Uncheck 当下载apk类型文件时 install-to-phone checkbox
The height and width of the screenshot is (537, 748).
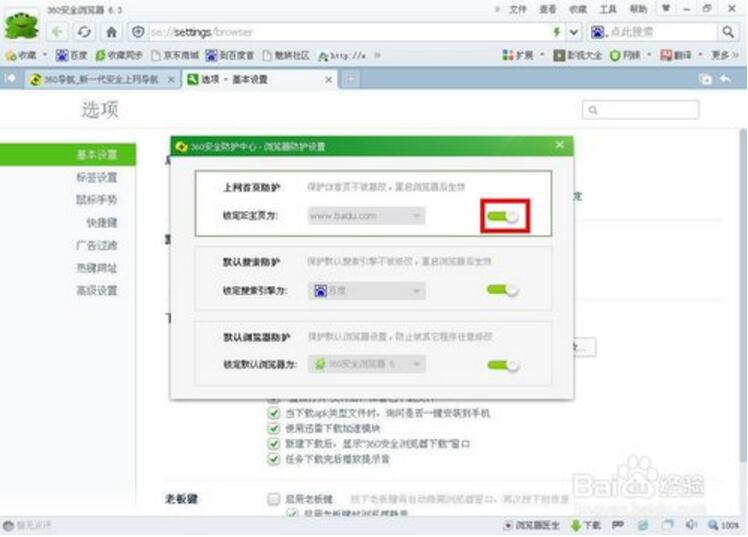pyautogui.click(x=274, y=413)
